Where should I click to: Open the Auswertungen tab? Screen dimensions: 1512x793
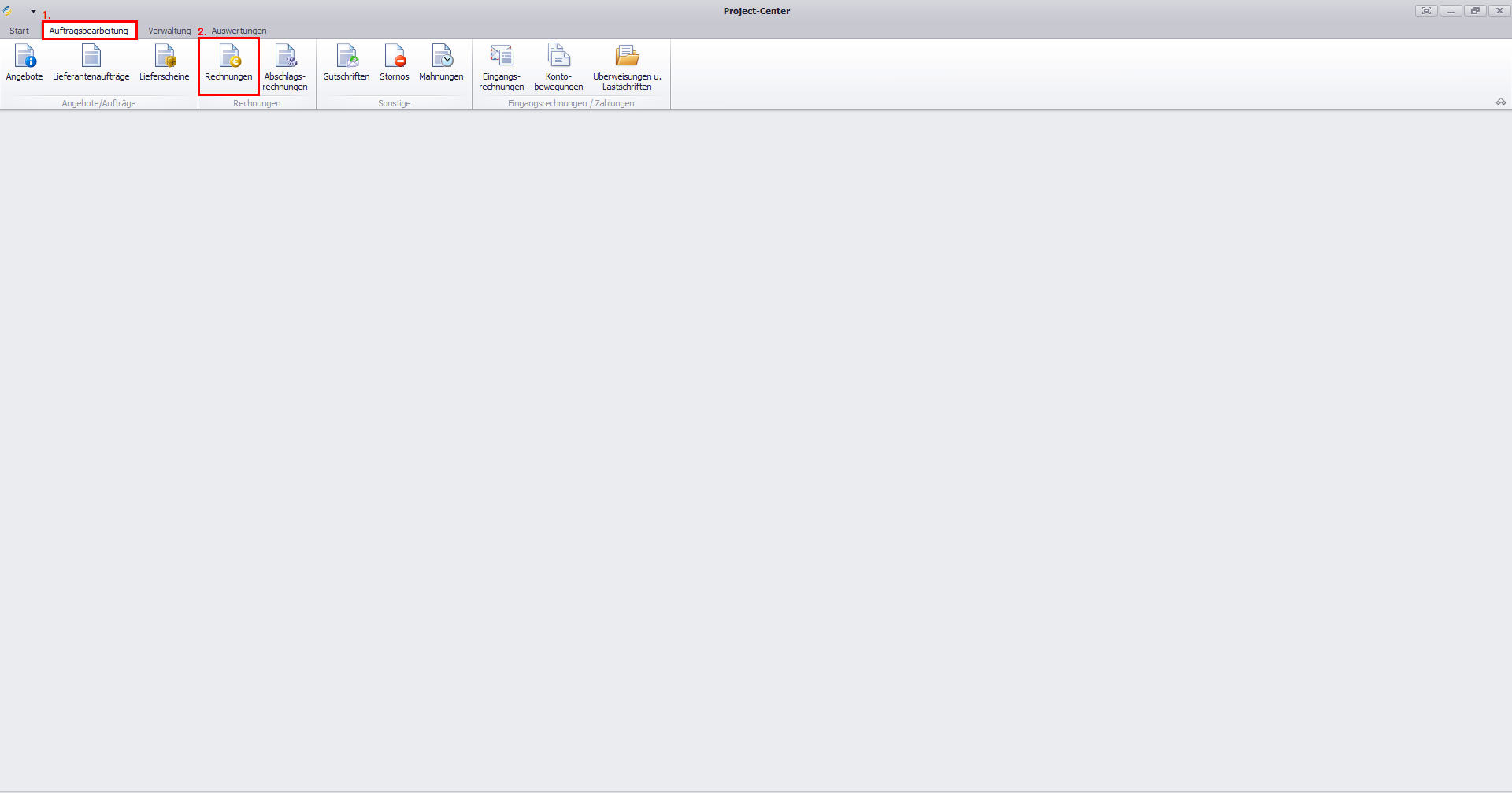click(239, 31)
